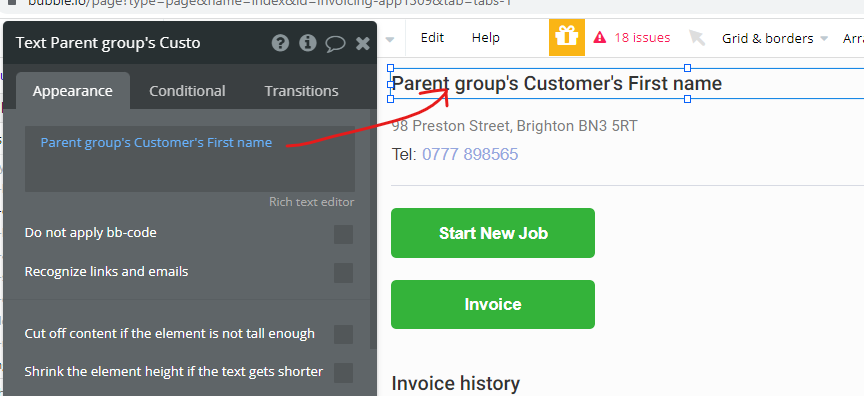864x396 pixels.
Task: Click the dynamic text expression input field
Action: (x=190, y=159)
